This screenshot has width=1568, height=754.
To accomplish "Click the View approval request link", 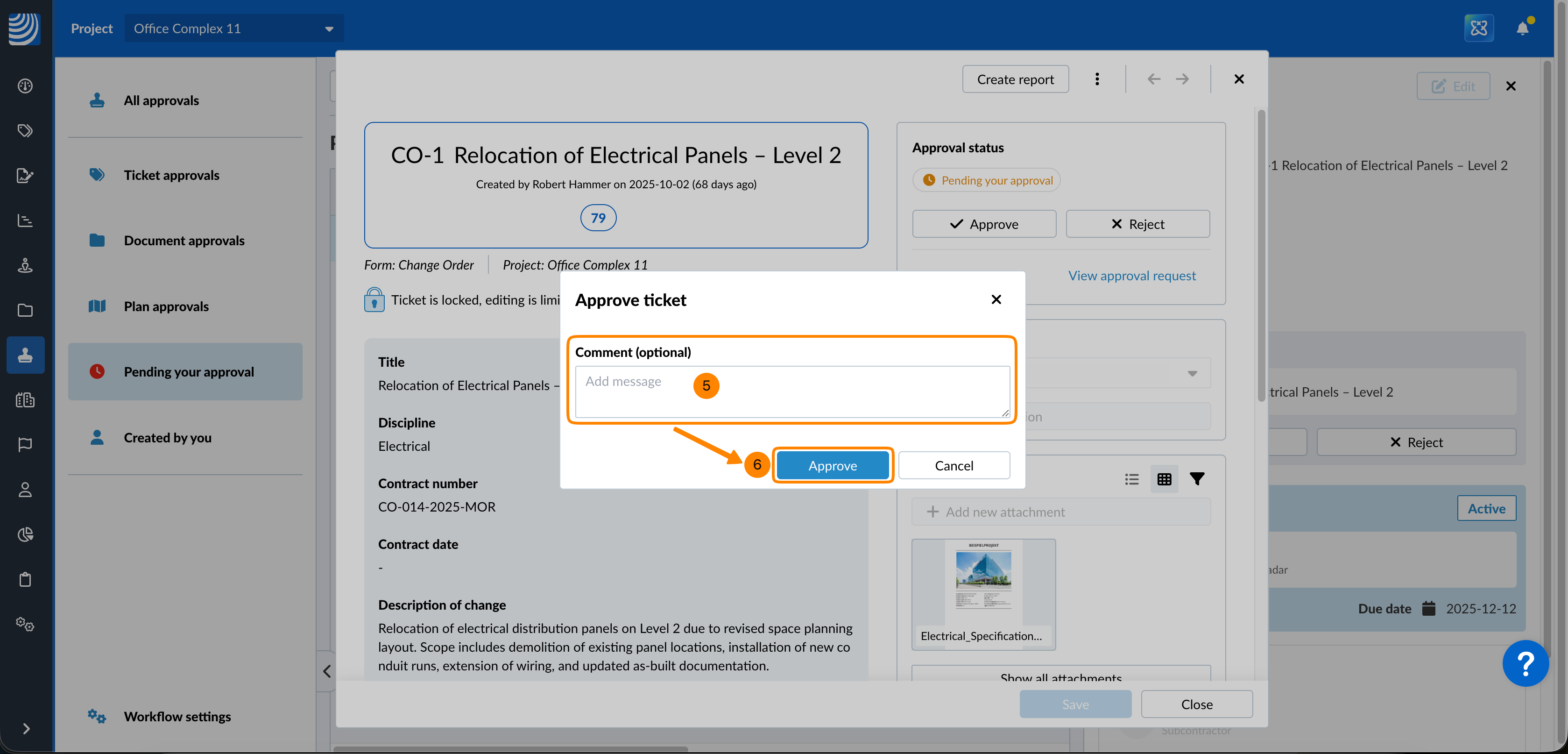I will click(1131, 275).
